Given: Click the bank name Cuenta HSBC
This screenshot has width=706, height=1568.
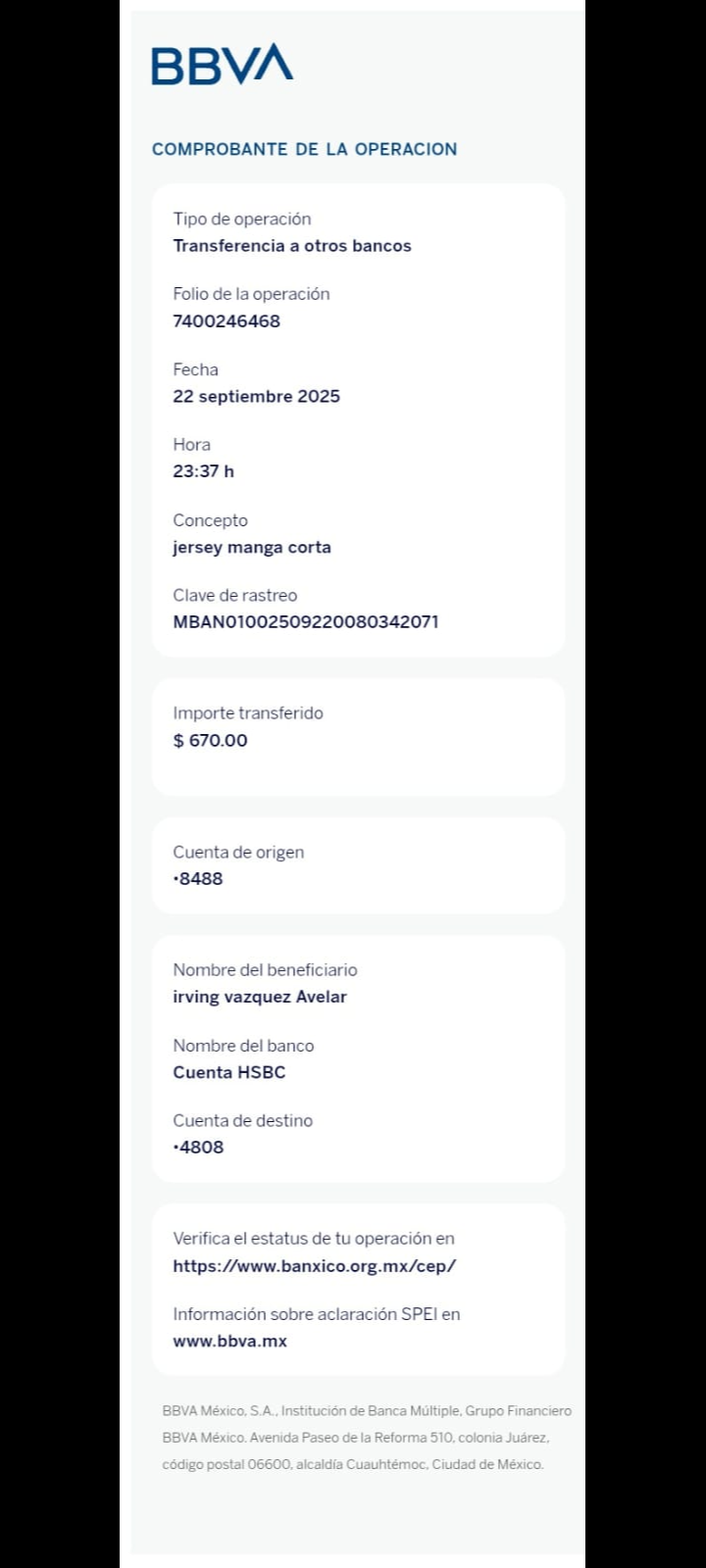Looking at the screenshot, I should tap(228, 1072).
